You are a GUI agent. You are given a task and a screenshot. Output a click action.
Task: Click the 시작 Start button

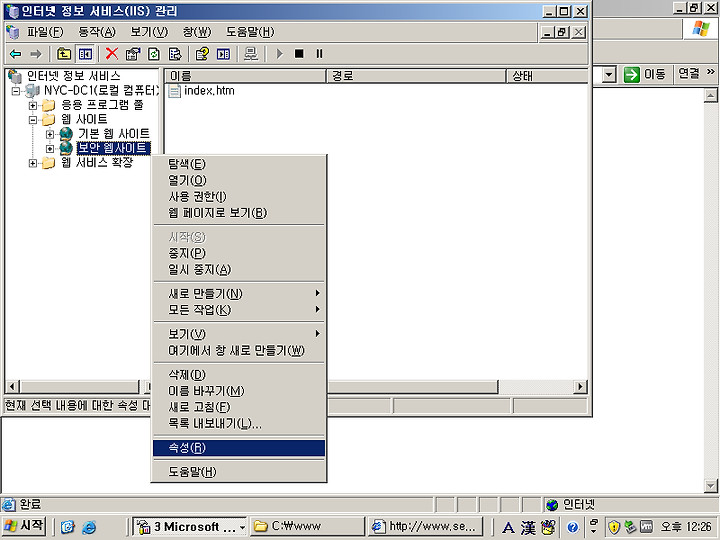pyautogui.click(x=24, y=526)
